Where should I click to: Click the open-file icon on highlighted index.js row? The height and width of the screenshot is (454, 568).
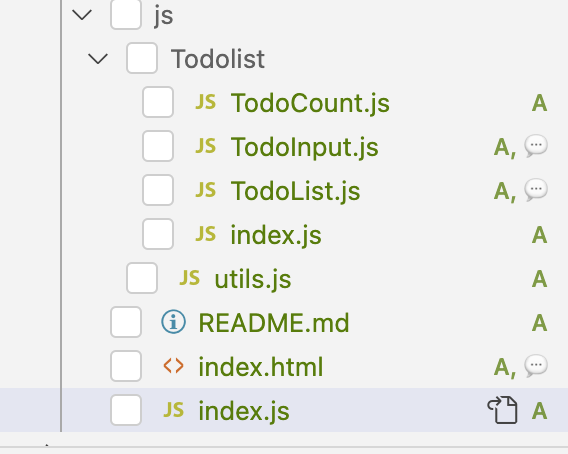pos(502,410)
